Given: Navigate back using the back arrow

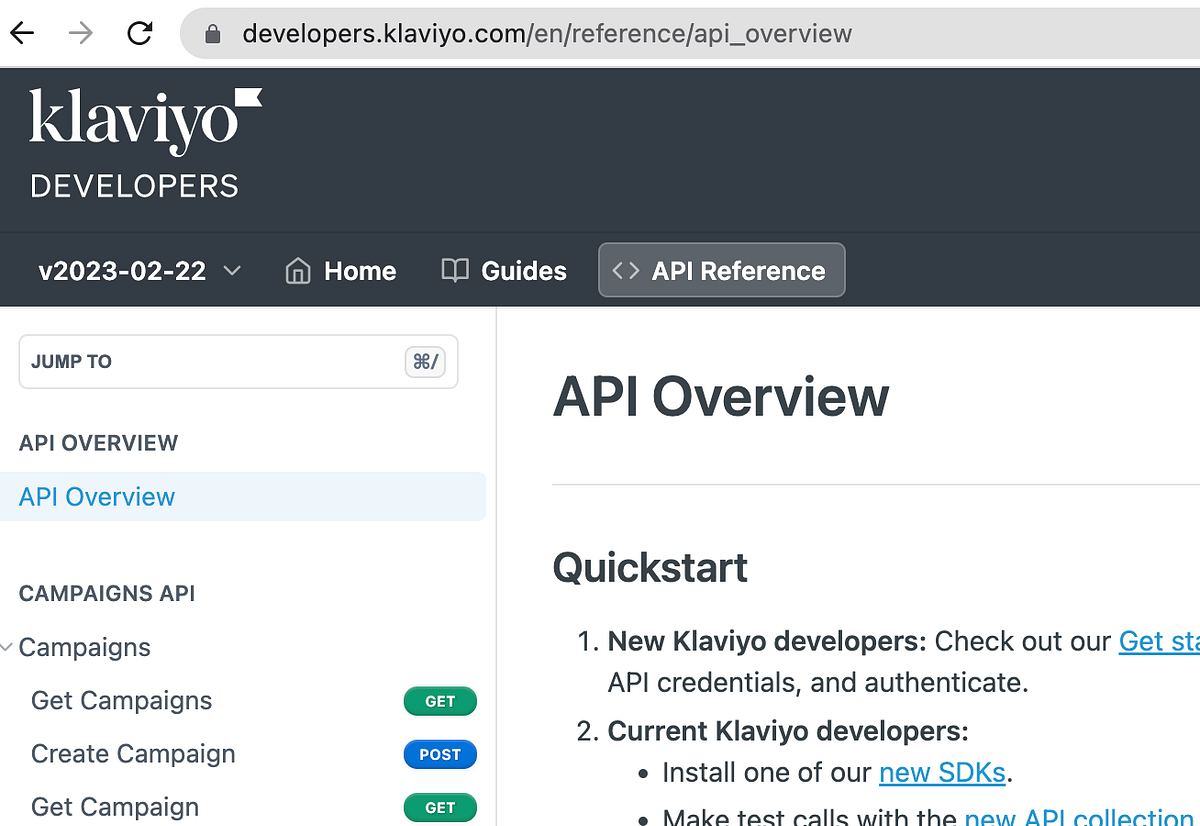Looking at the screenshot, I should (x=22, y=32).
